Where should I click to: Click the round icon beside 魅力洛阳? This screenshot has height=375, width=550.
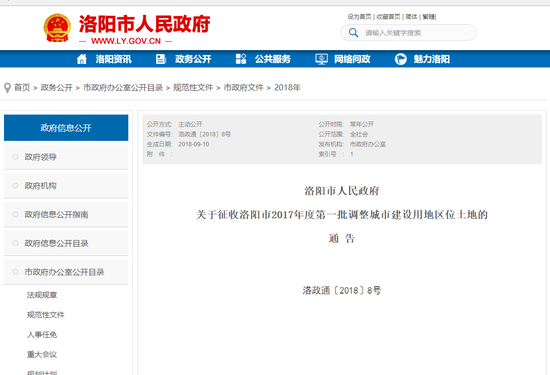401,59
